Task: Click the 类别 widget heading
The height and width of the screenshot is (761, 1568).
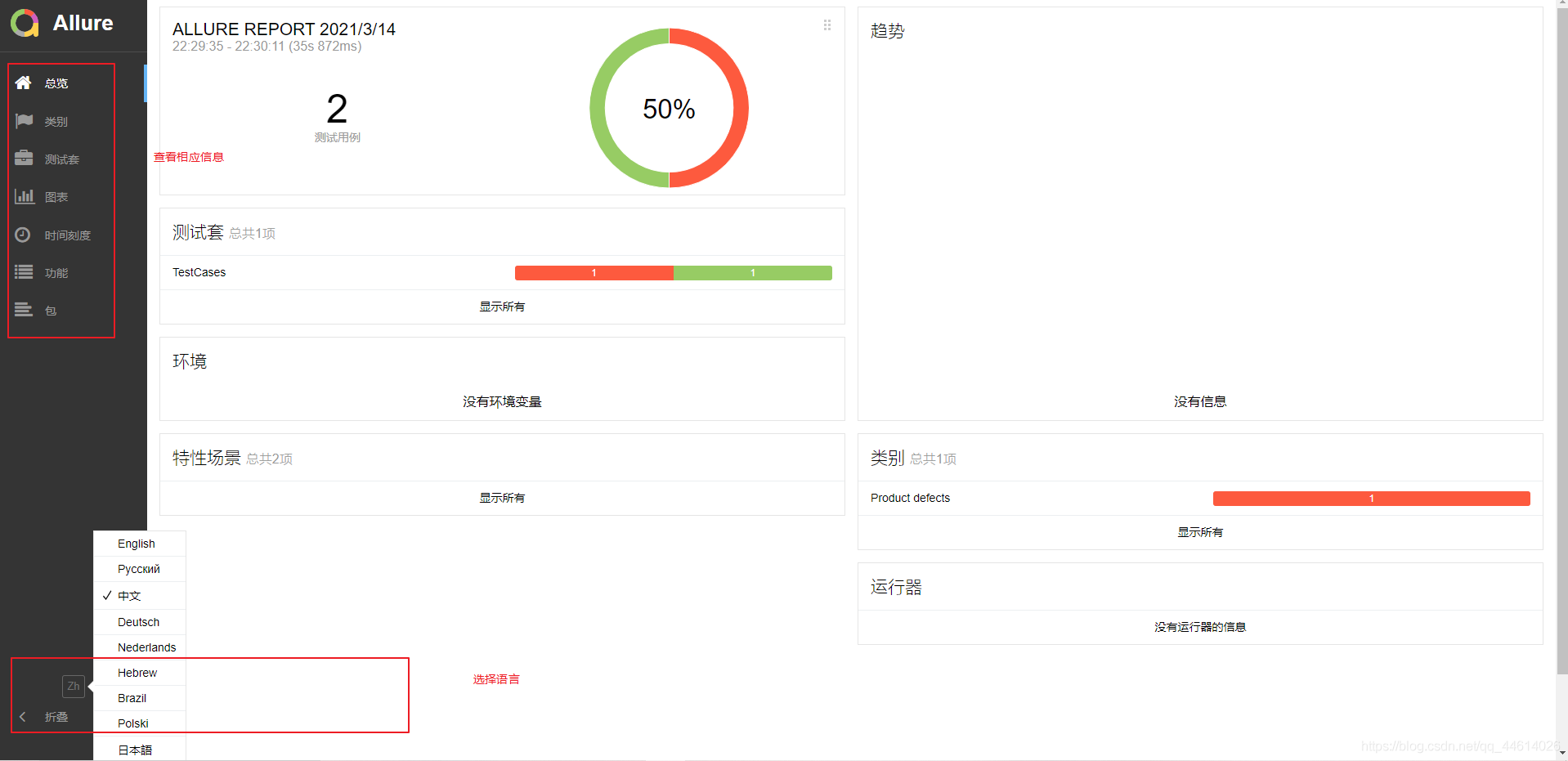Action: 888,458
